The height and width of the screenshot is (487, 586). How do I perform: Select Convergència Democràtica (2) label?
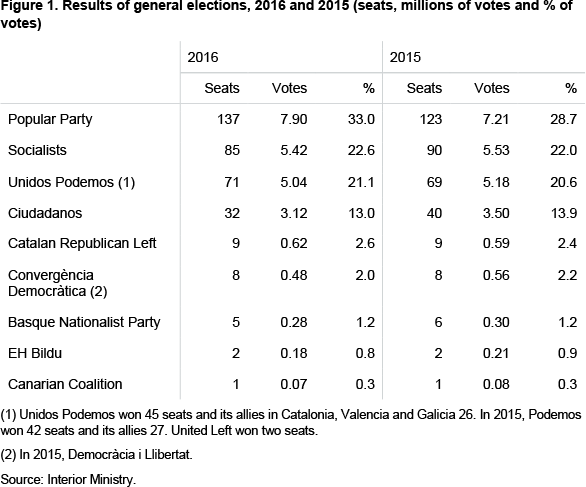pyautogui.click(x=58, y=283)
